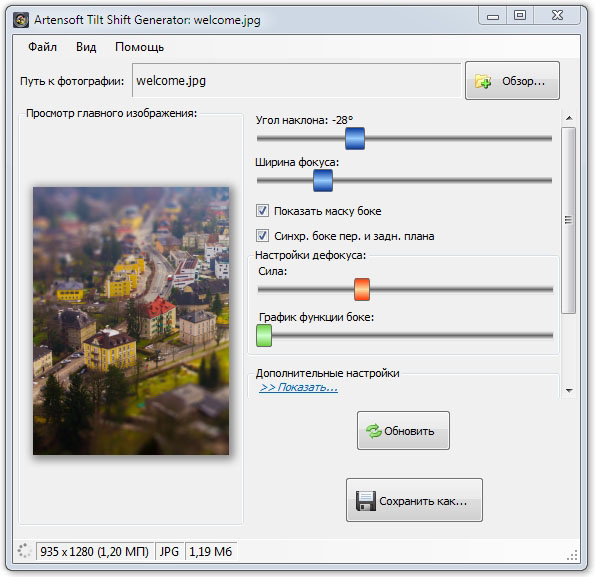Maximize the Tilt Shift Generator window
The image size is (595, 577).
tap(520, 16)
